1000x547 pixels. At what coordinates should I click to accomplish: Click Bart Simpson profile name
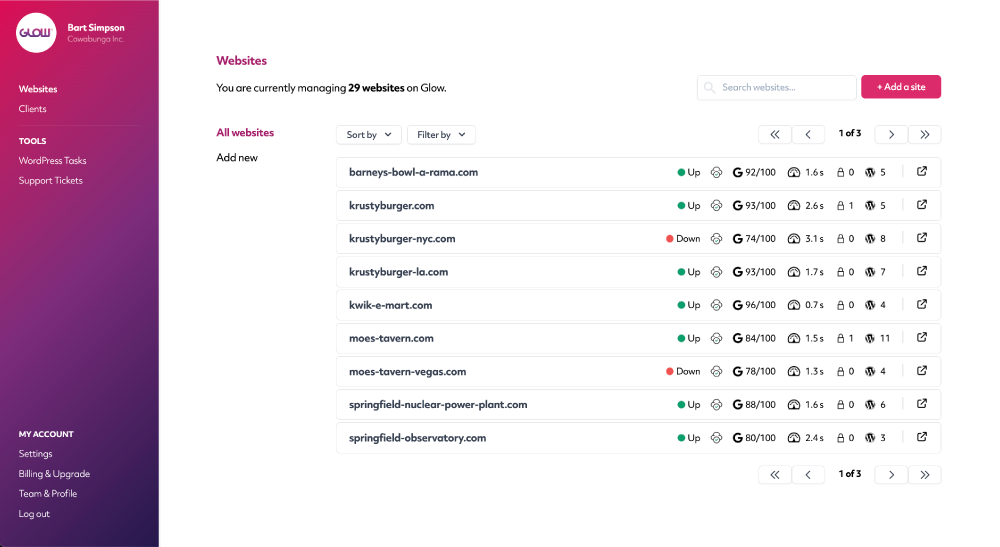(x=96, y=27)
